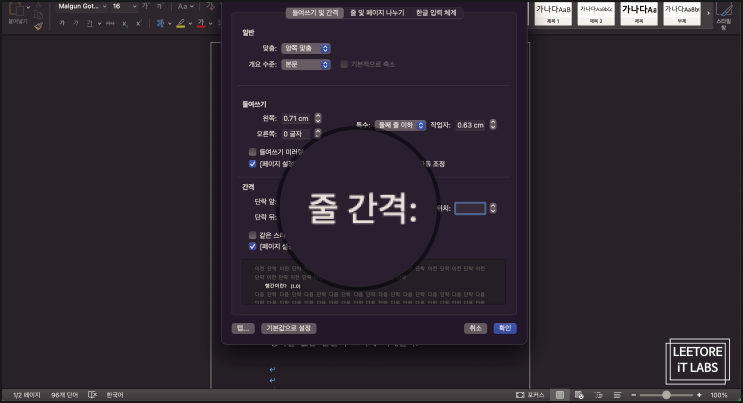This screenshot has height=403, width=743.
Task: Toggle the 들여쓰기 미러링 checkbox
Action: point(253,152)
